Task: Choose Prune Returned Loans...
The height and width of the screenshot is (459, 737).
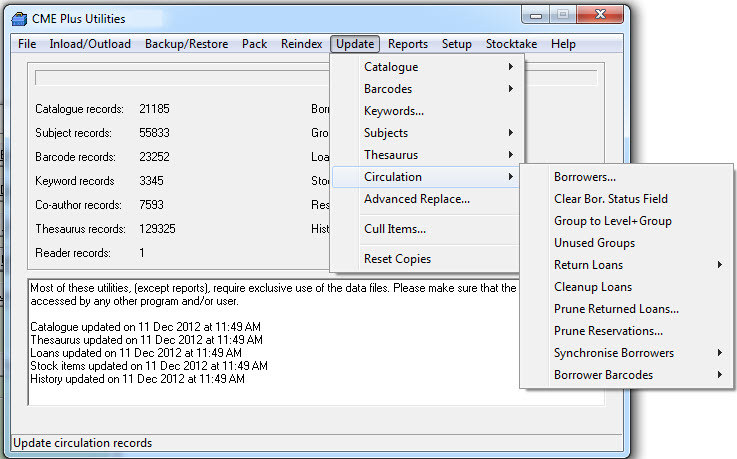Action: tap(627, 309)
